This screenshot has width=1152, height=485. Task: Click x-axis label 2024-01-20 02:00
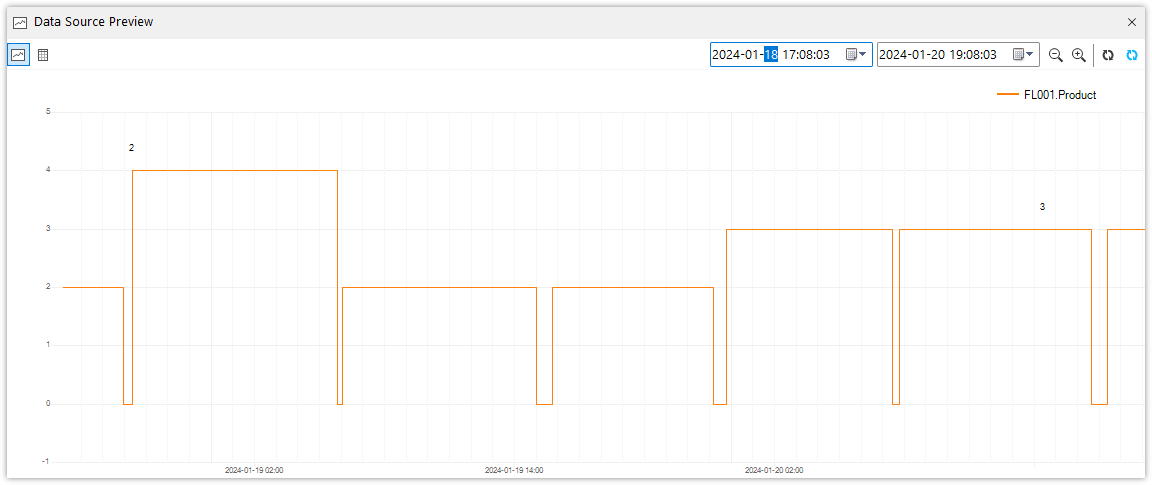(x=774, y=470)
